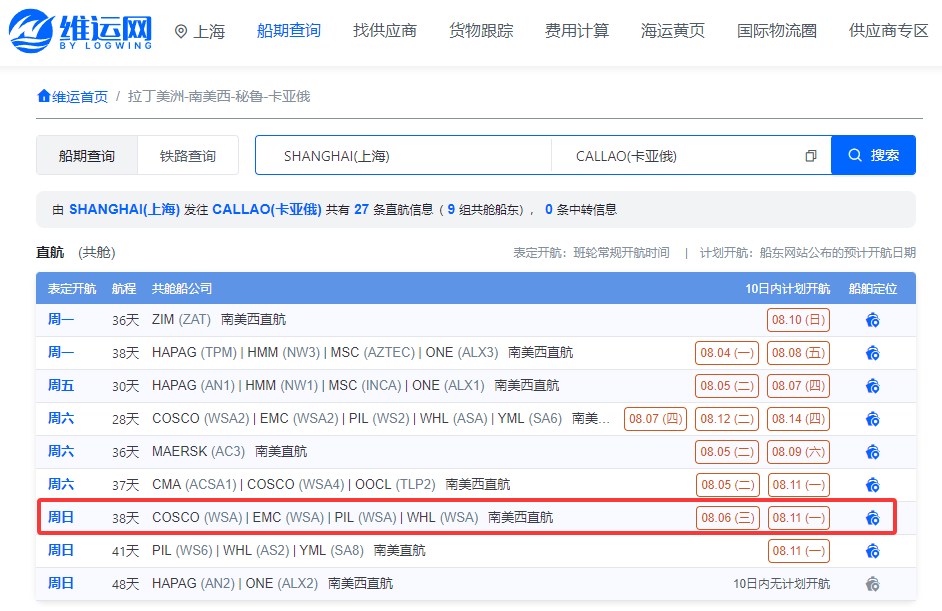Open the 费用计算 navigation item

(x=577, y=31)
